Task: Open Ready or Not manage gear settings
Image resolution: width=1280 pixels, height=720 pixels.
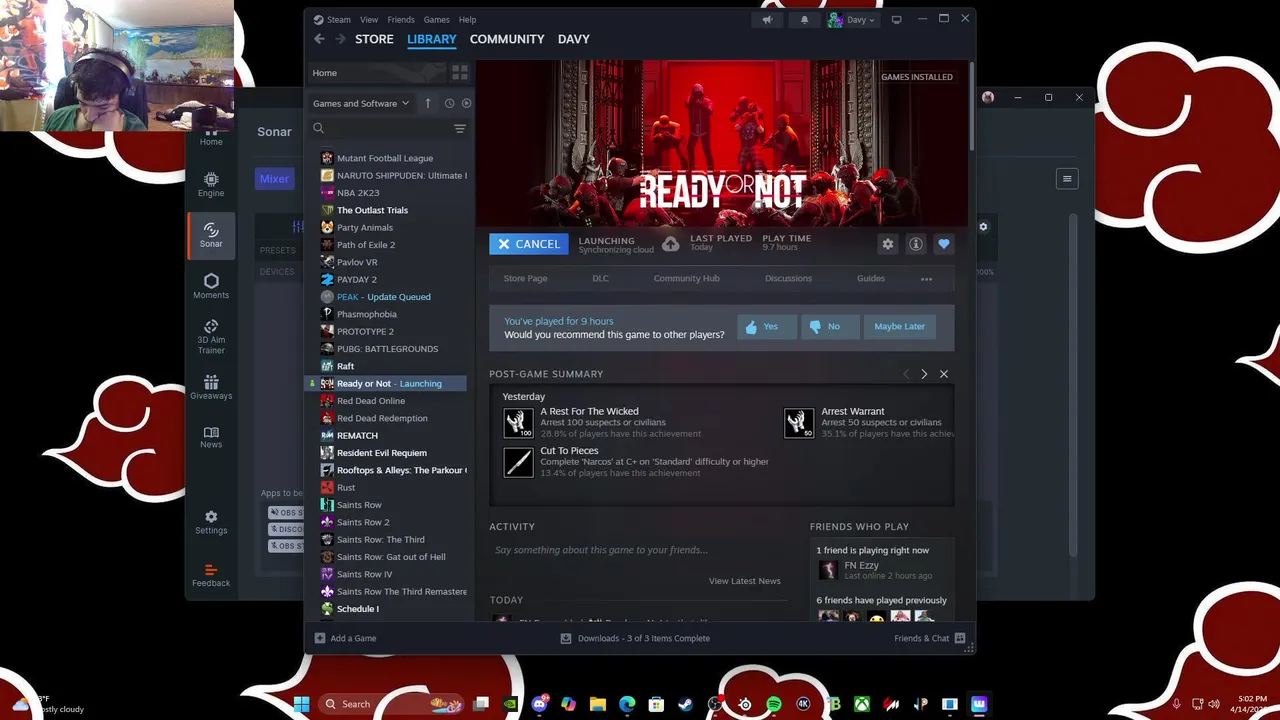Action: click(887, 244)
